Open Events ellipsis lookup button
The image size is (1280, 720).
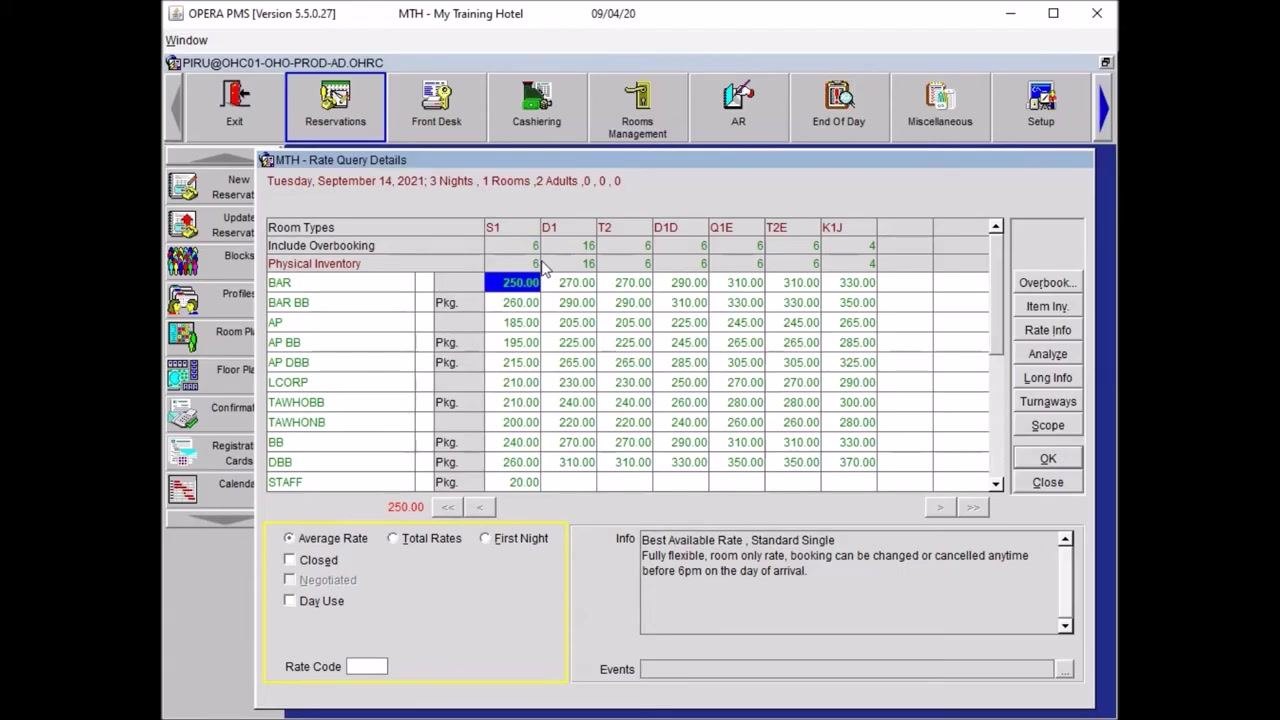click(x=1064, y=669)
